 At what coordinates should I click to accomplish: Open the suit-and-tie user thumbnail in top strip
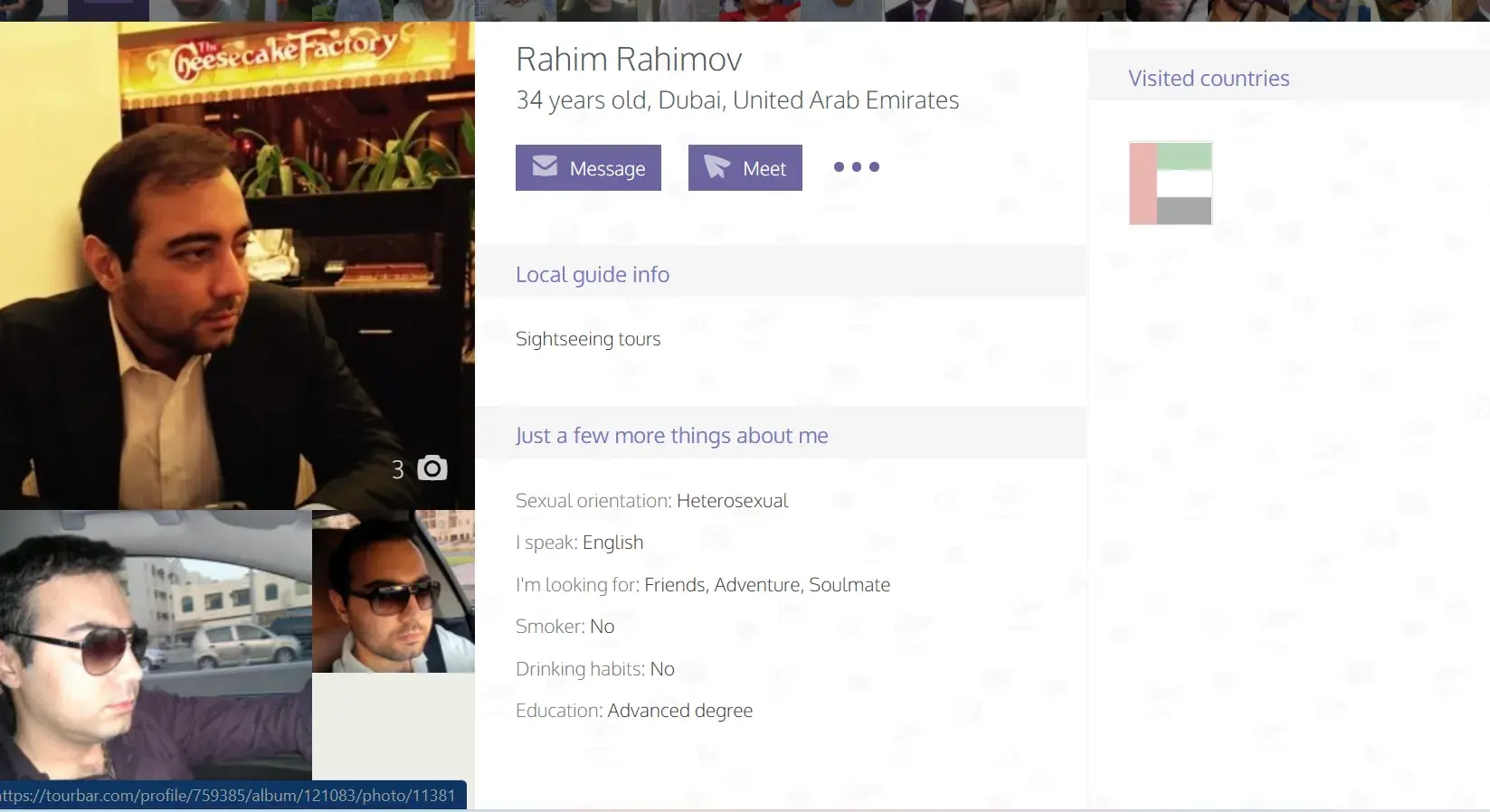pos(922,10)
